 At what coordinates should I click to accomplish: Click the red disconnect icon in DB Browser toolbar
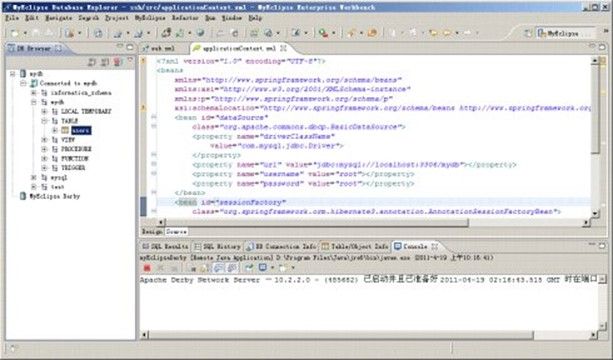click(x=117, y=62)
